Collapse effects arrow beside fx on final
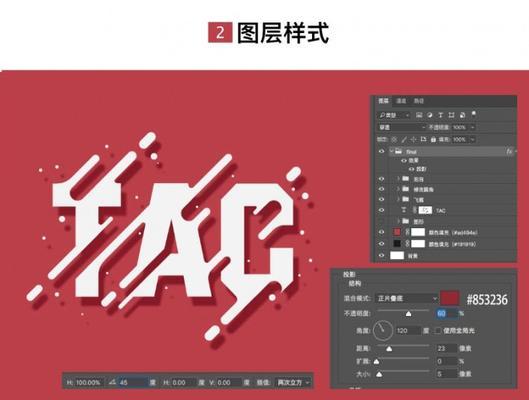Viewport: 529px width, 400px height. click(x=515, y=151)
